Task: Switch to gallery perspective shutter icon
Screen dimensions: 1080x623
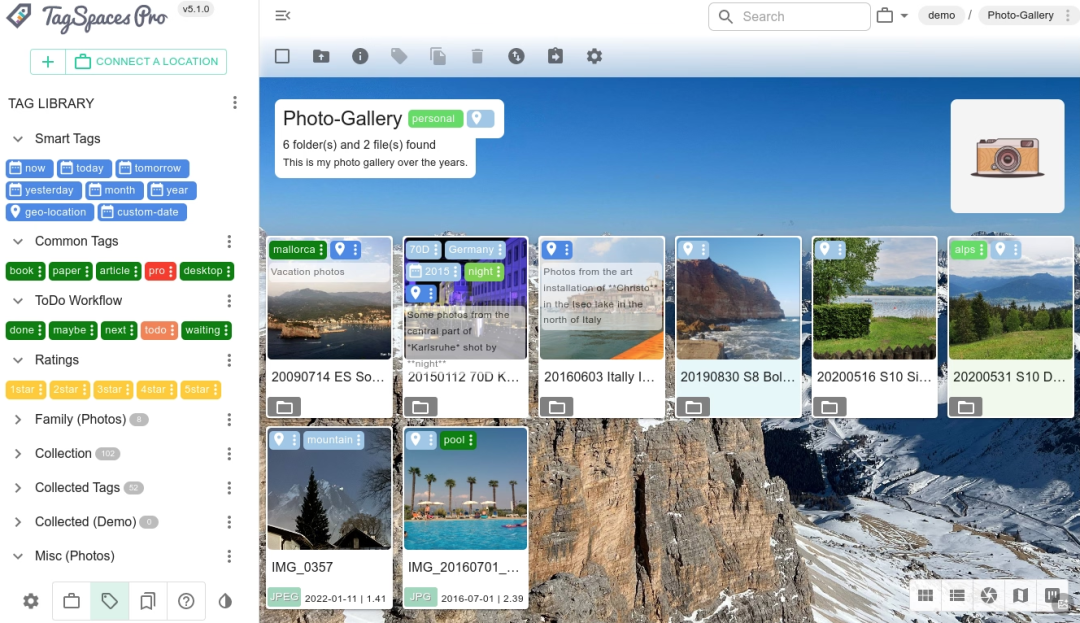Action: 988,595
